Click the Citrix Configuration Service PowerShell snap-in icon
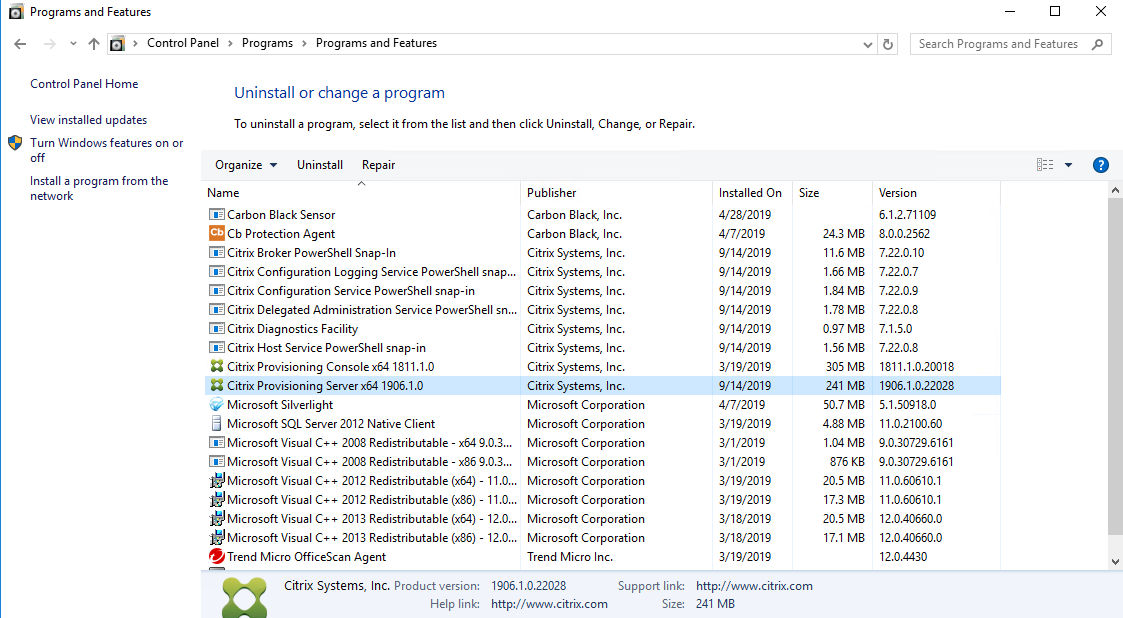This screenshot has width=1123, height=618. (216, 290)
